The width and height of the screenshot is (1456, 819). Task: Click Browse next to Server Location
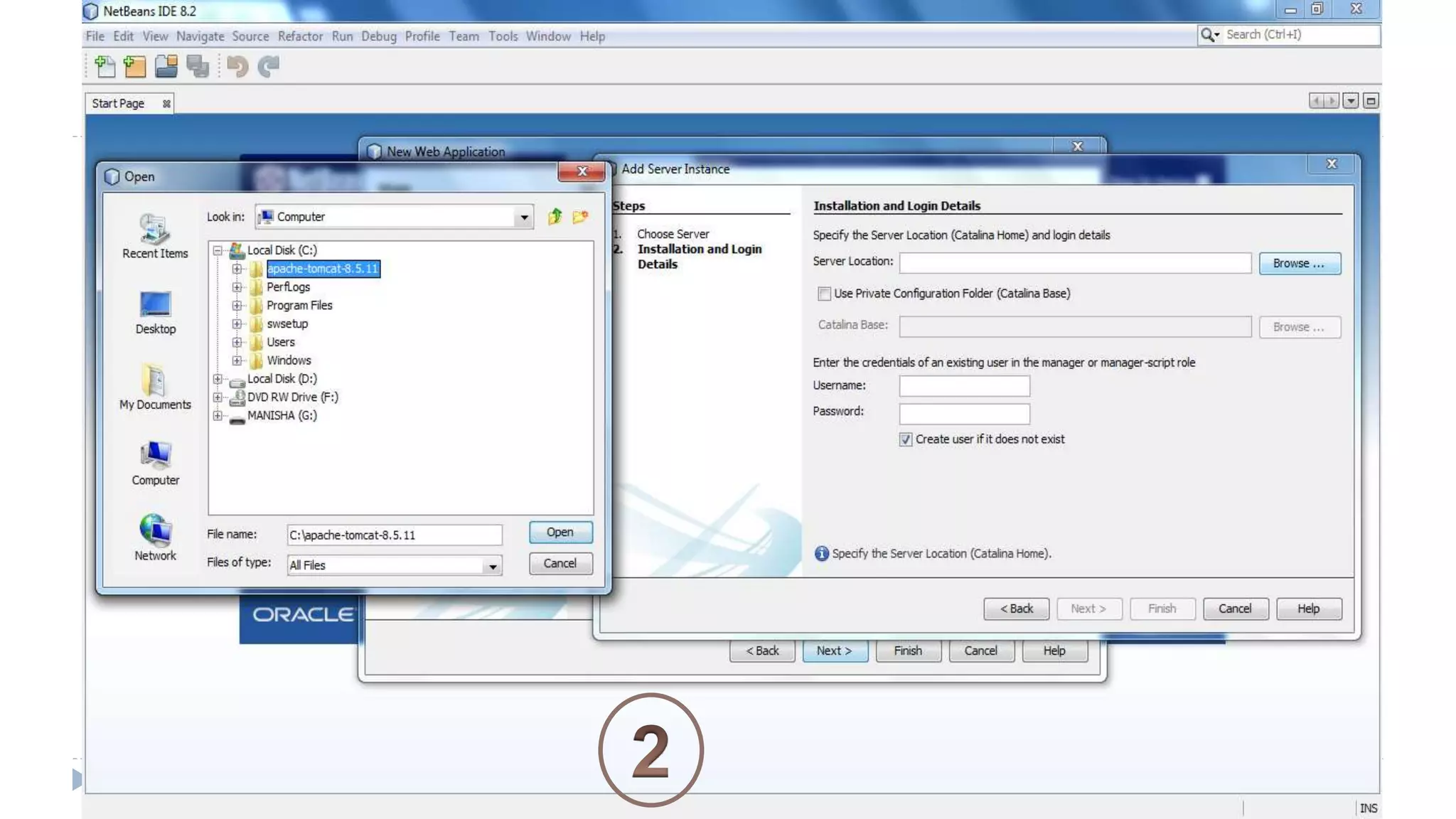pos(1299,264)
